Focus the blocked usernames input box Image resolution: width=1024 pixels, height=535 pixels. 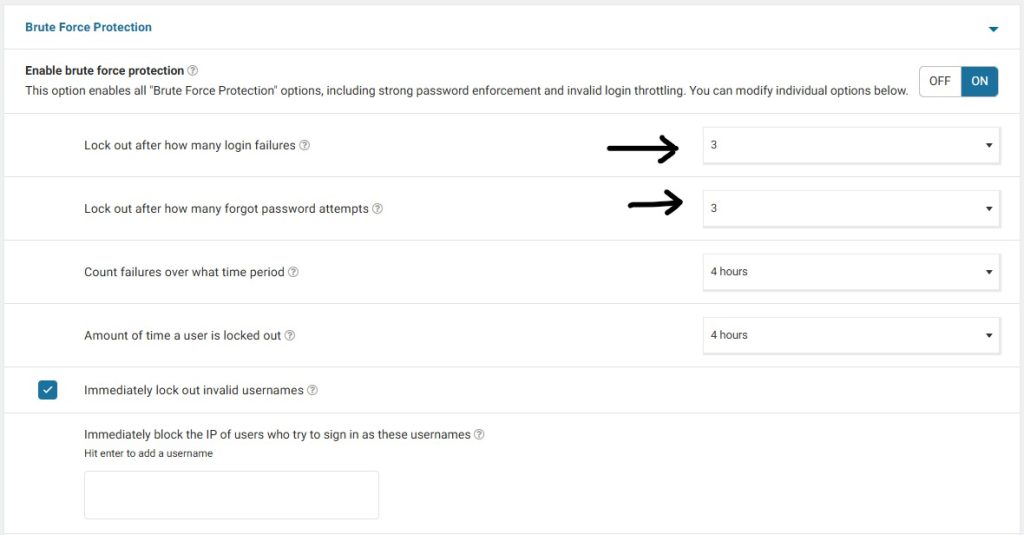point(231,495)
